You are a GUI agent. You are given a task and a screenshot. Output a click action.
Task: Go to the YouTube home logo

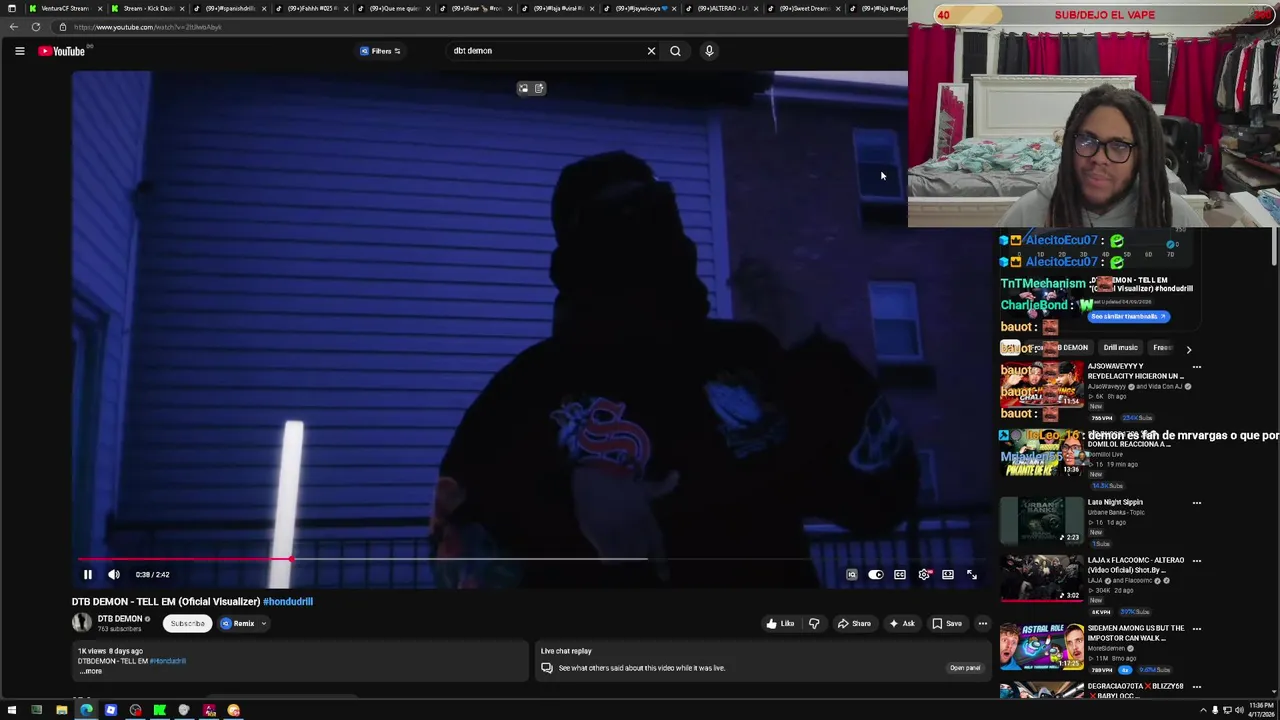coord(62,51)
